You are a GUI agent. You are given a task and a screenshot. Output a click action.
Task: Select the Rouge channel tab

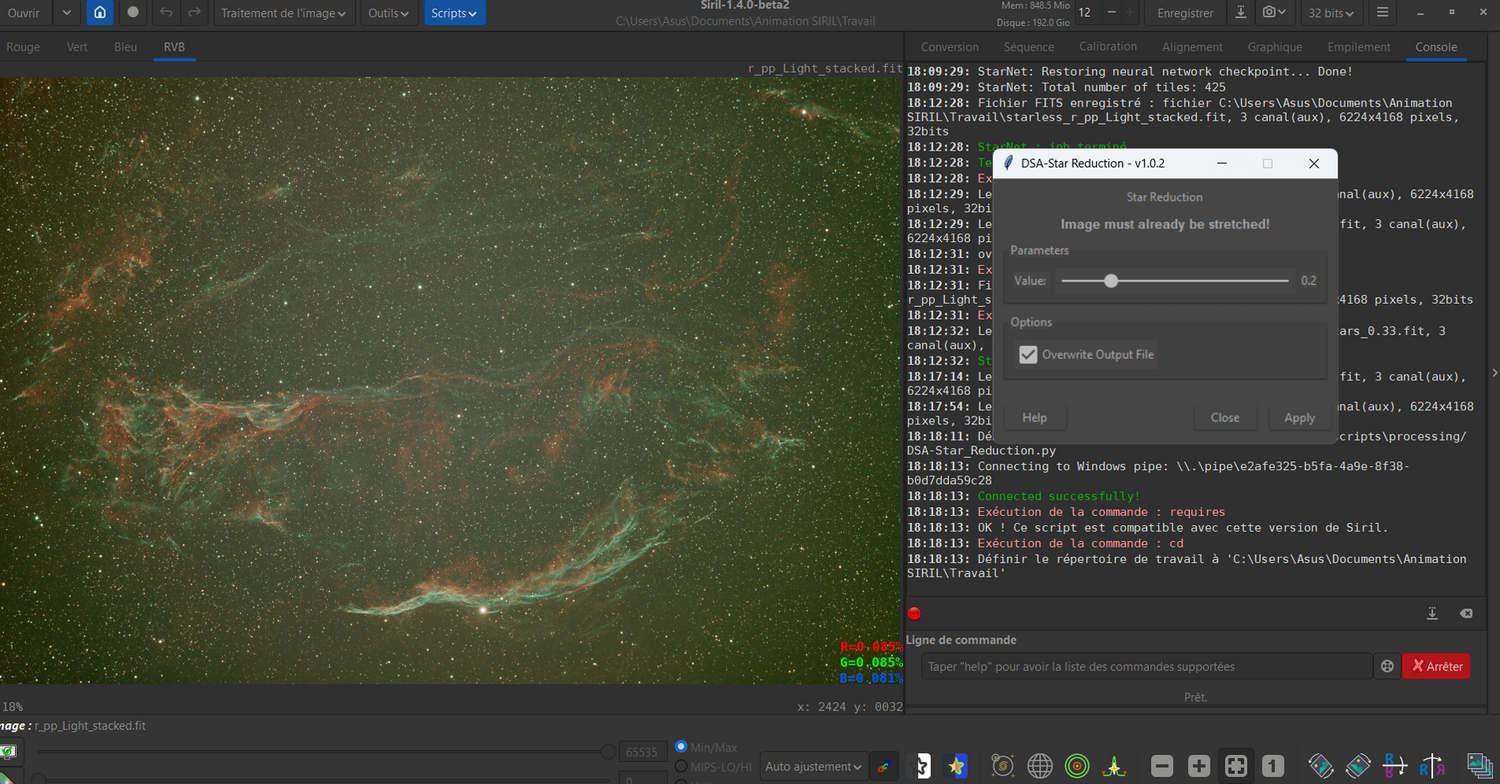[x=23, y=47]
